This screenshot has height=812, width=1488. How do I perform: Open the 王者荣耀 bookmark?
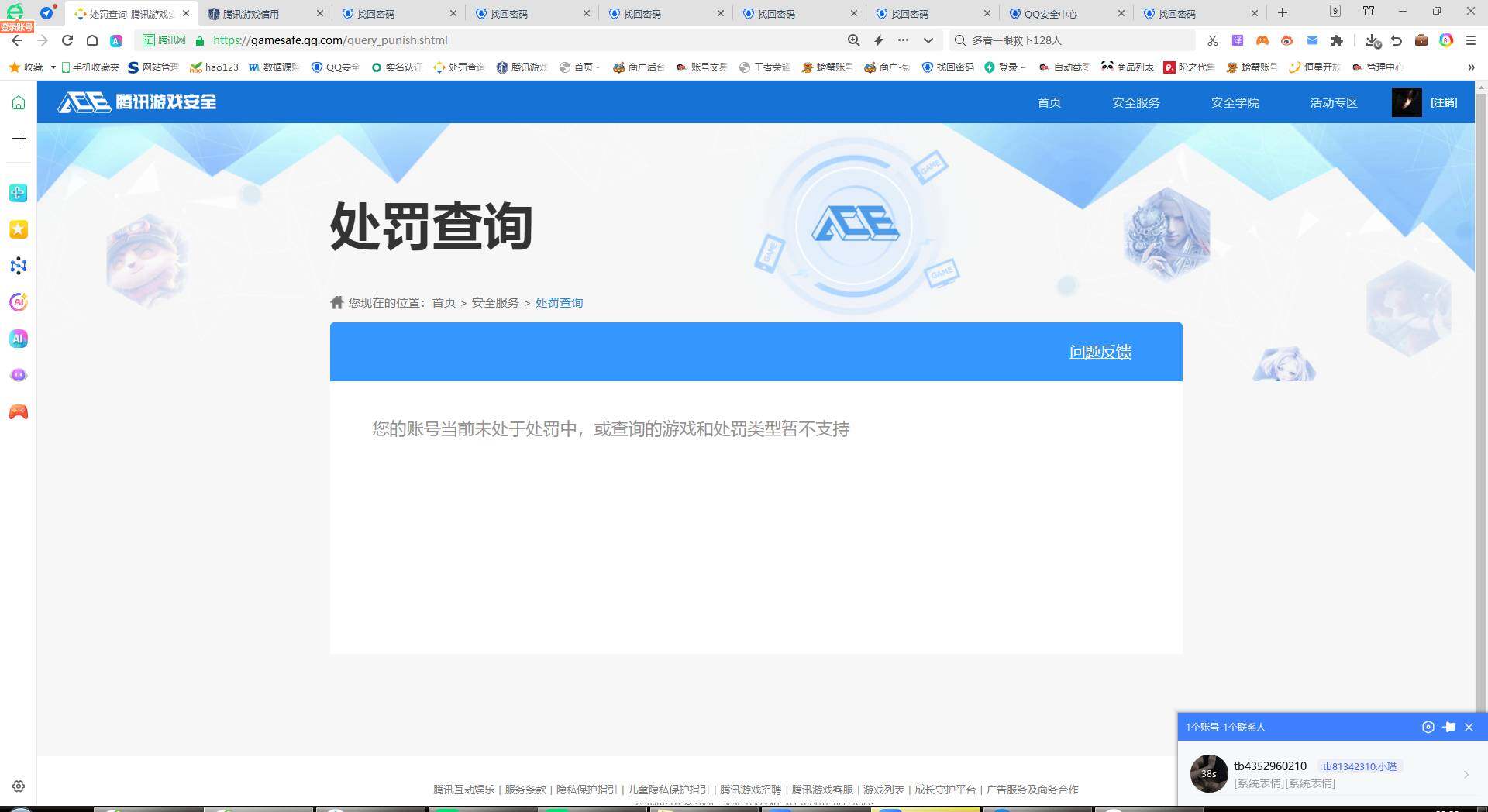click(764, 67)
